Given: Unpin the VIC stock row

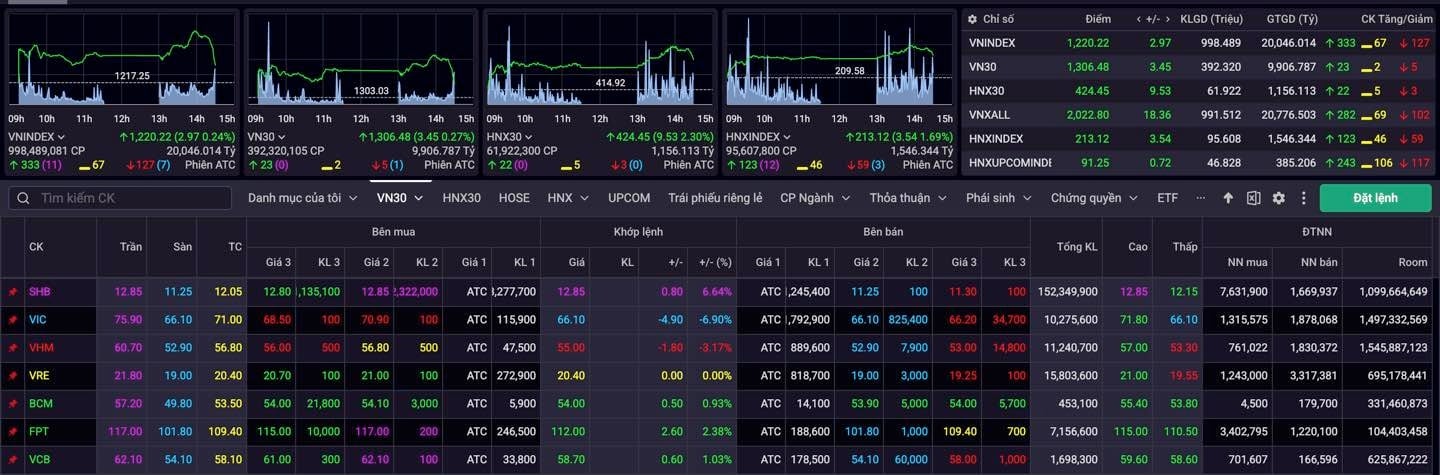Looking at the screenshot, I should tap(13, 320).
